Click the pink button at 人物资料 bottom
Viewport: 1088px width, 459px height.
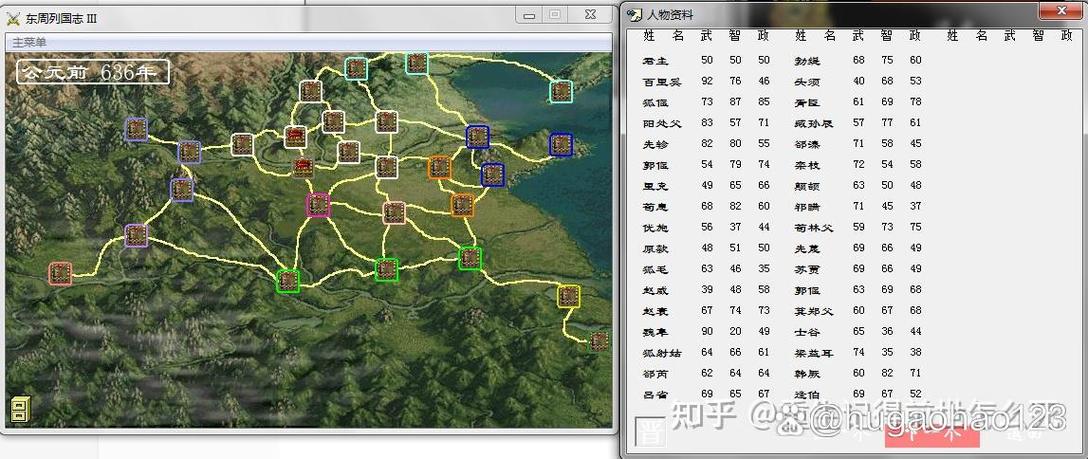(x=932, y=435)
